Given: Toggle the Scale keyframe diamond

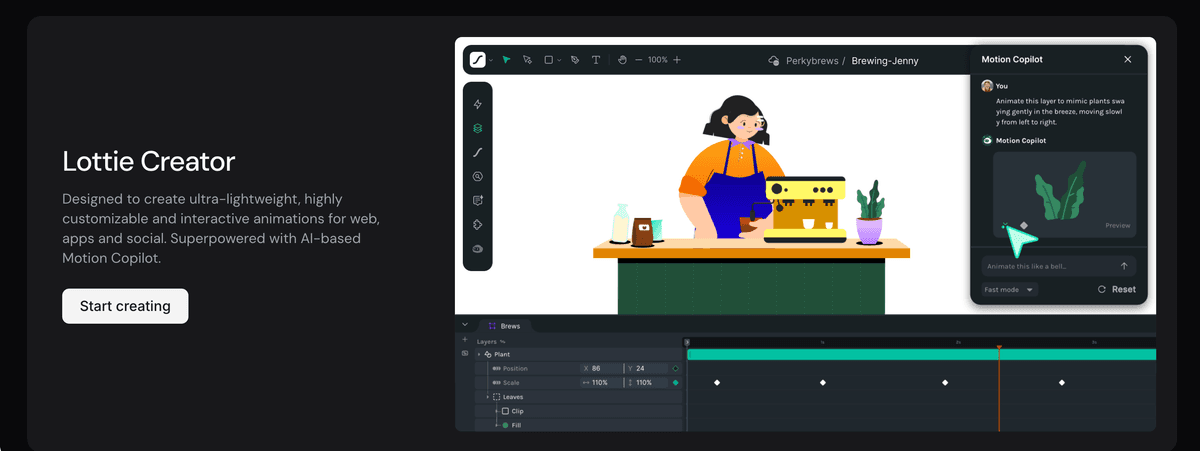Looking at the screenshot, I should tap(676, 383).
